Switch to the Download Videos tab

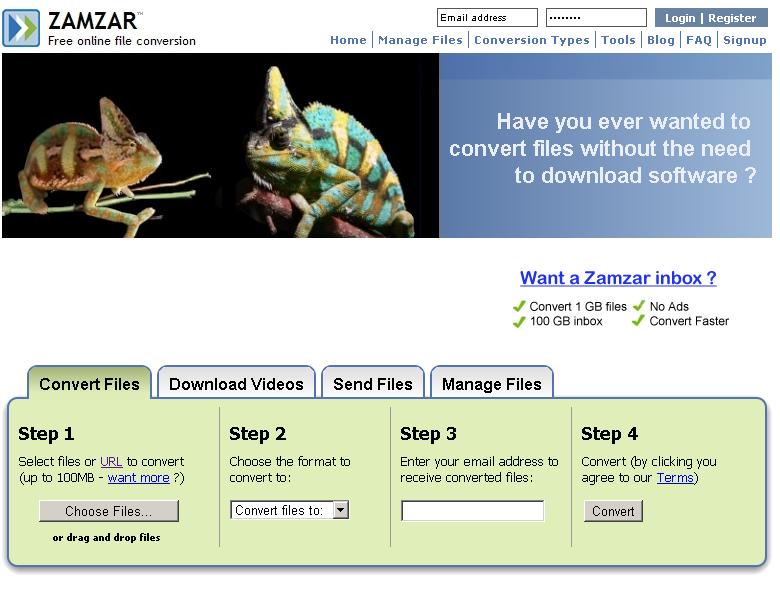[x=236, y=383]
